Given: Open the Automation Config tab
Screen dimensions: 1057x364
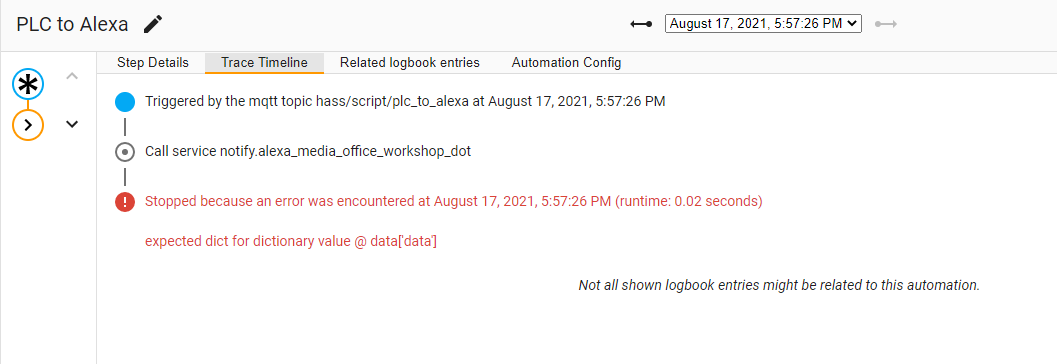Looking at the screenshot, I should [566, 63].
